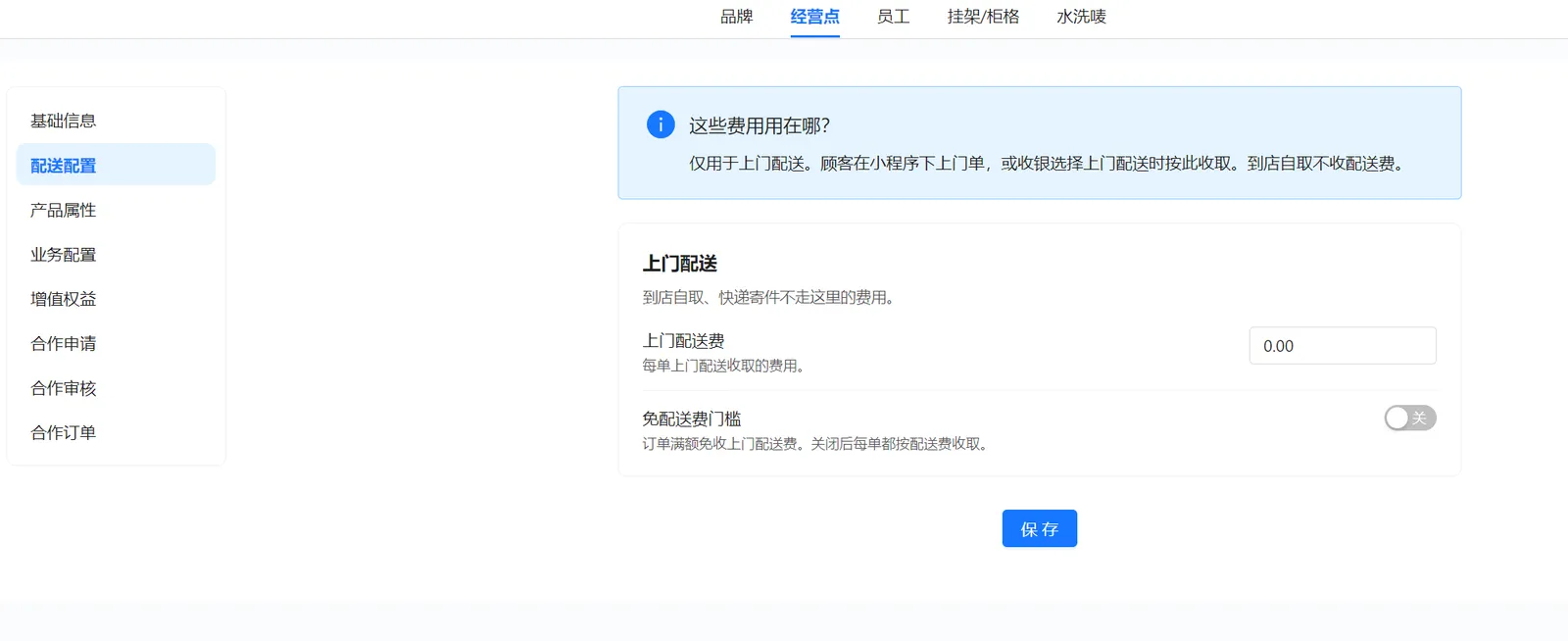The height and width of the screenshot is (641, 1568).
Task: Go to the 水洗唛 tab
Action: tap(1081, 17)
